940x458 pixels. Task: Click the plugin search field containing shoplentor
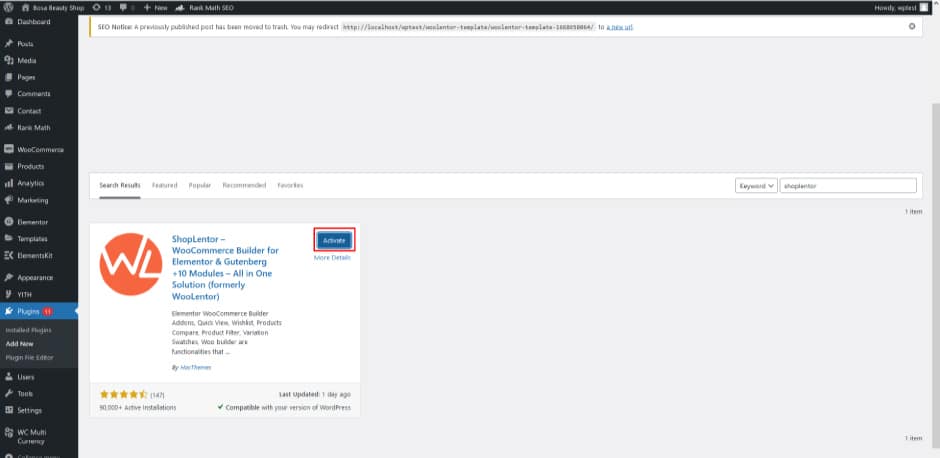(x=847, y=186)
